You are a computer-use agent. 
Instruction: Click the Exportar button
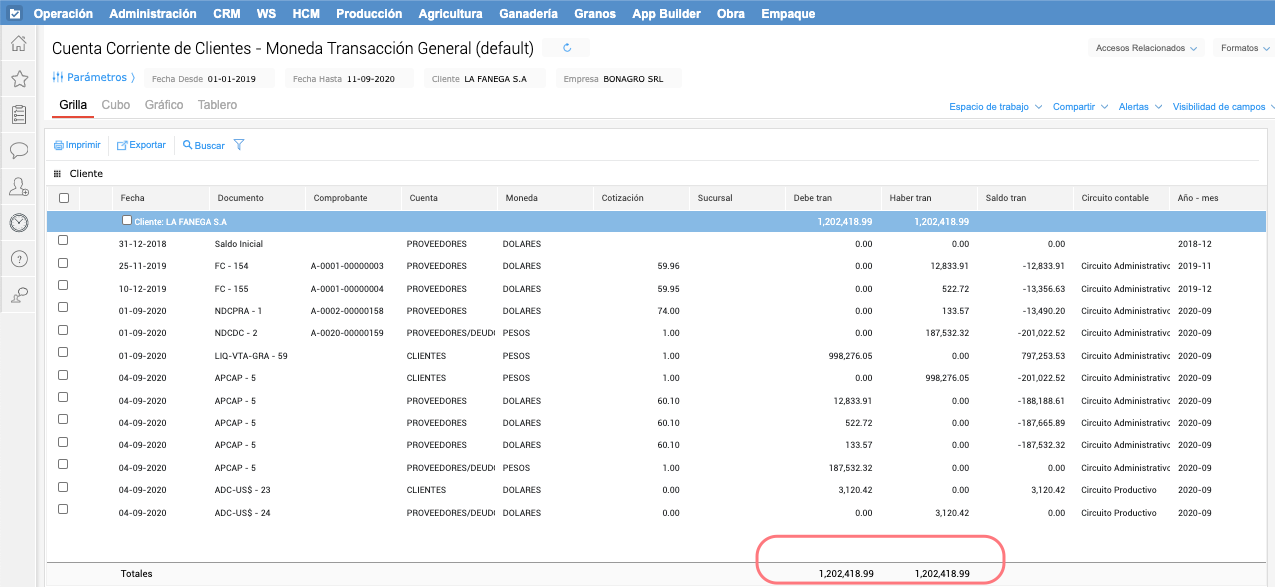[141, 145]
